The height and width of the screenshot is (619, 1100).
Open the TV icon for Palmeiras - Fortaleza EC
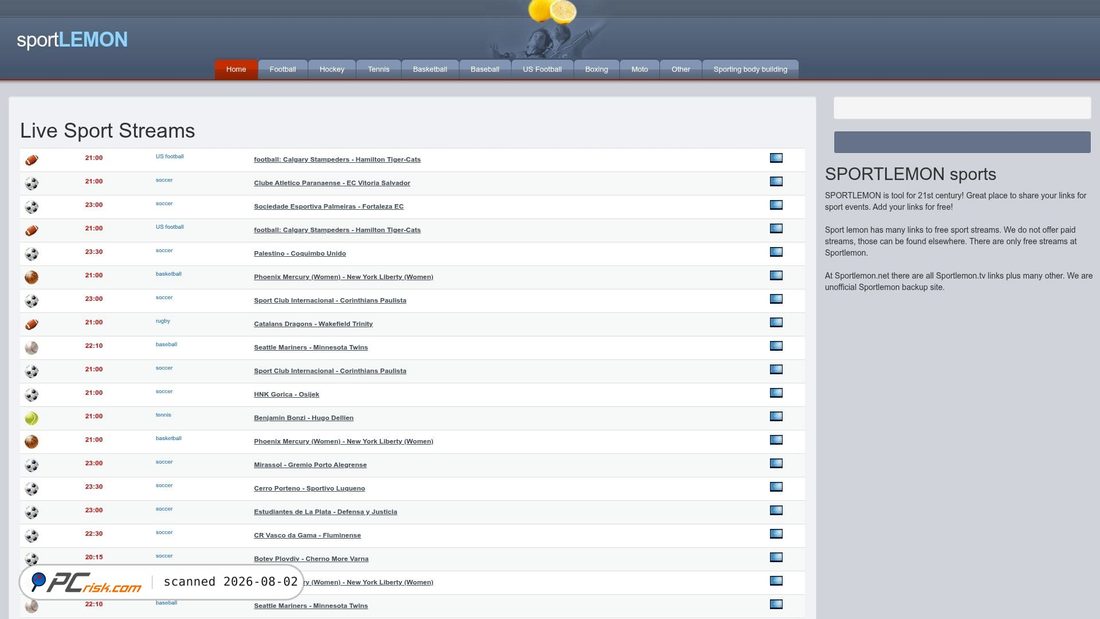776,205
